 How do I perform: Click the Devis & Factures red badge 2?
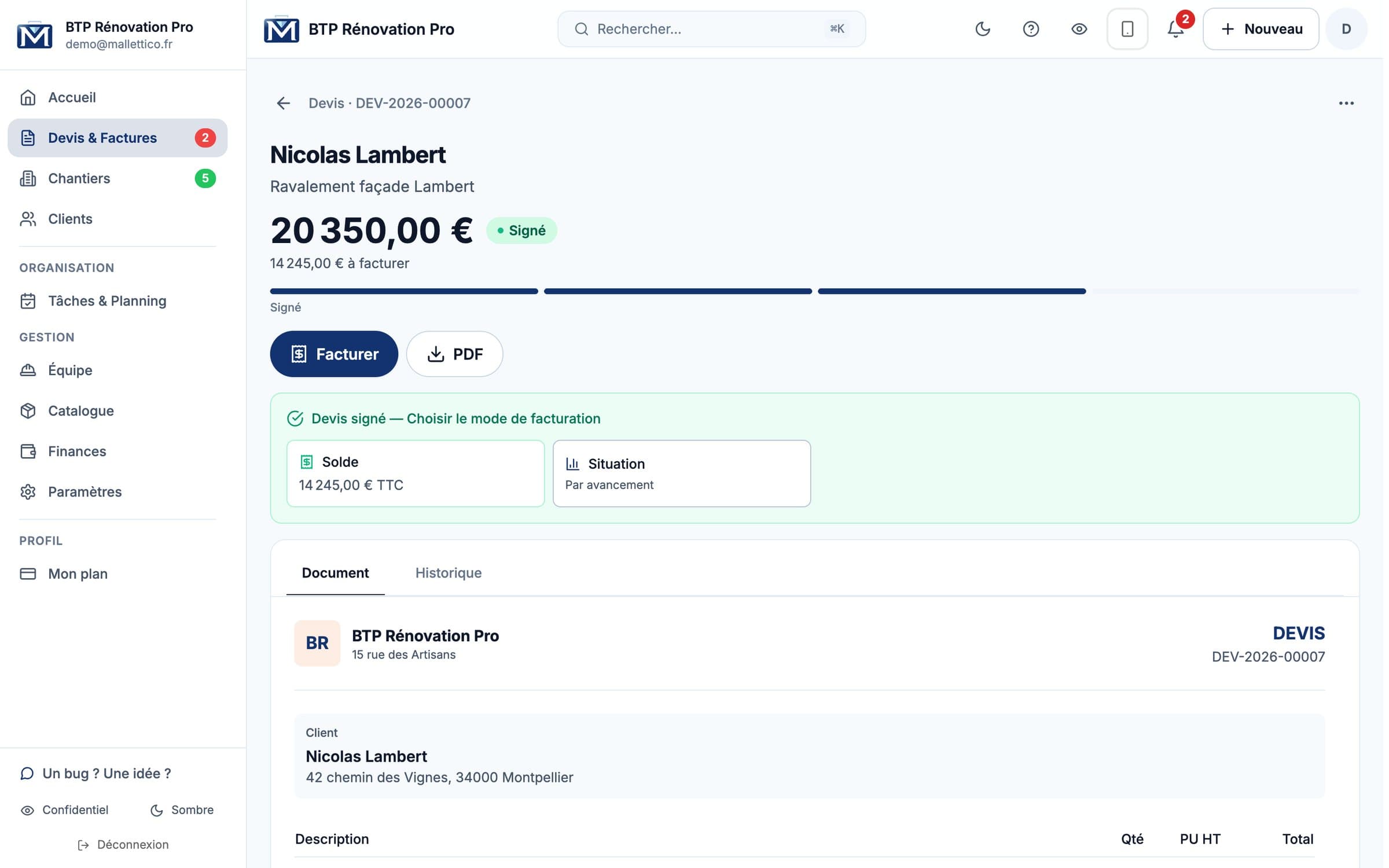pyautogui.click(x=205, y=138)
